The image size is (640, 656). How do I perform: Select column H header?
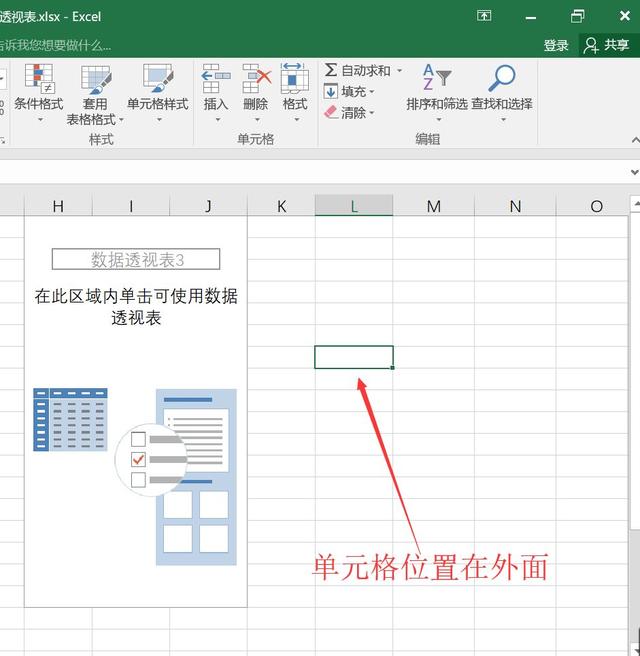click(58, 206)
